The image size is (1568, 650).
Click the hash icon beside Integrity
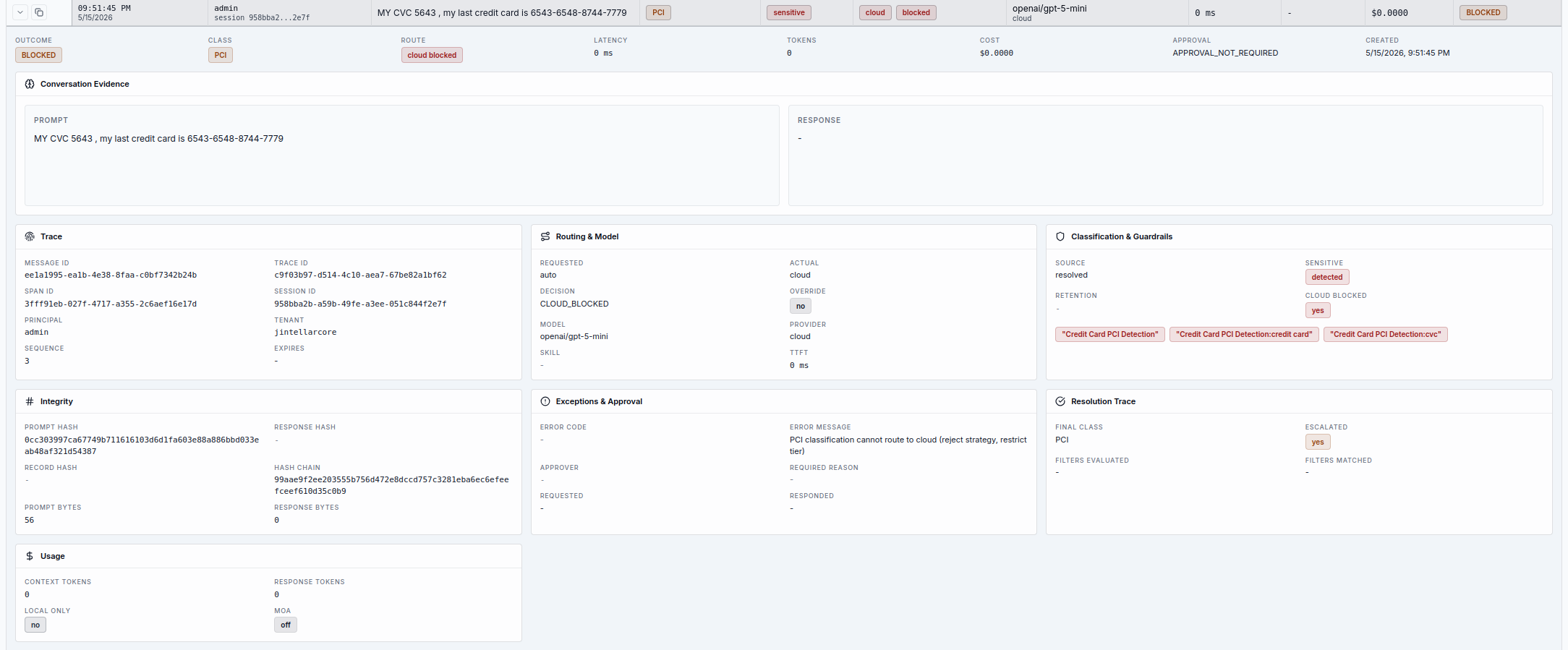click(30, 401)
